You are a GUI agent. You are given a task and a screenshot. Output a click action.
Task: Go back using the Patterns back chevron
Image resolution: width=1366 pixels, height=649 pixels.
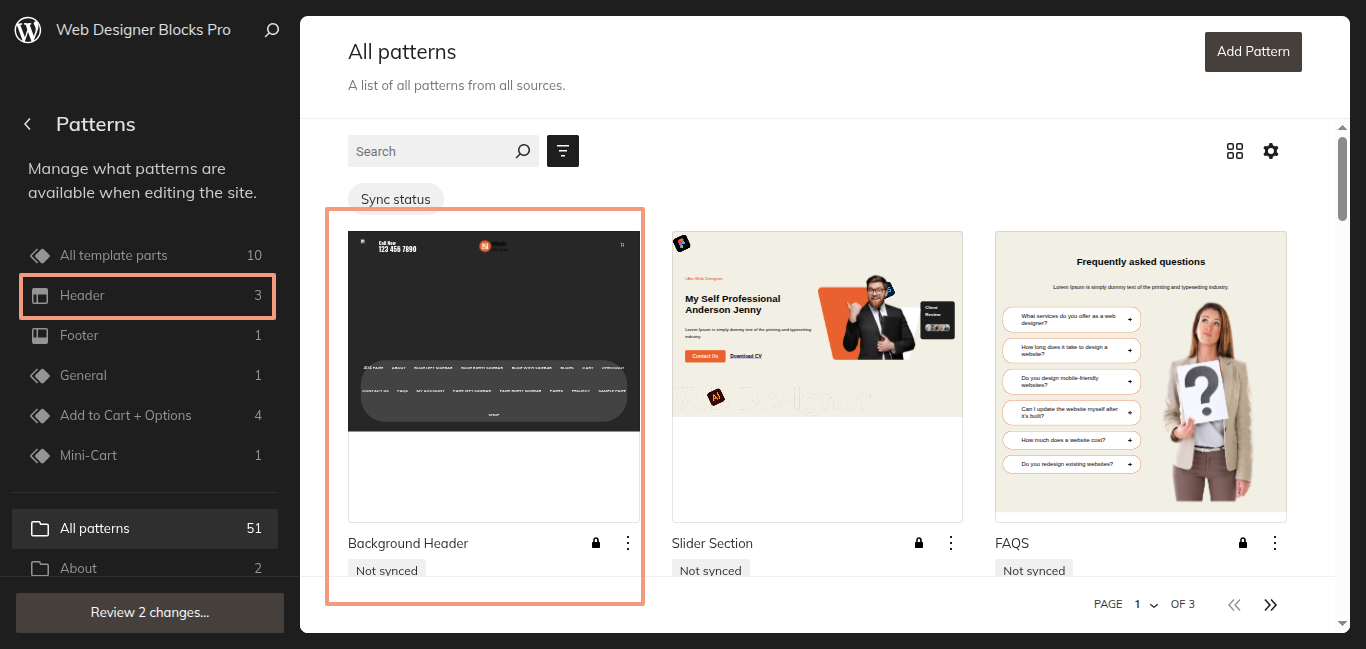28,124
